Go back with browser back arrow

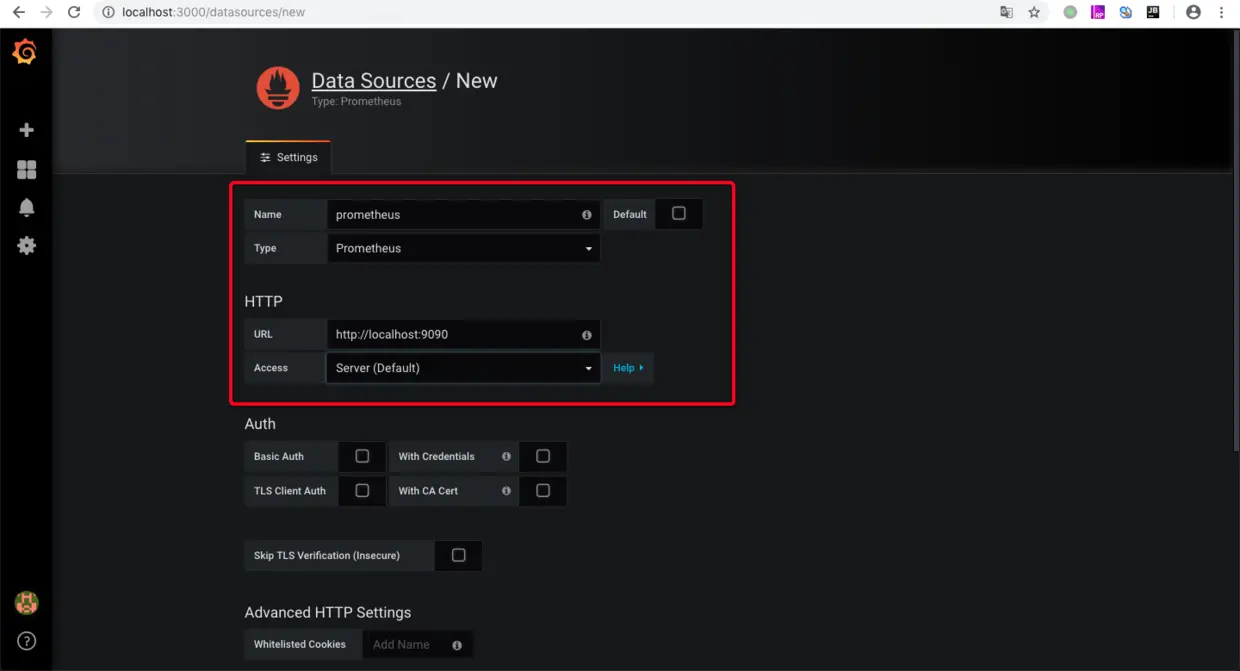18,13
